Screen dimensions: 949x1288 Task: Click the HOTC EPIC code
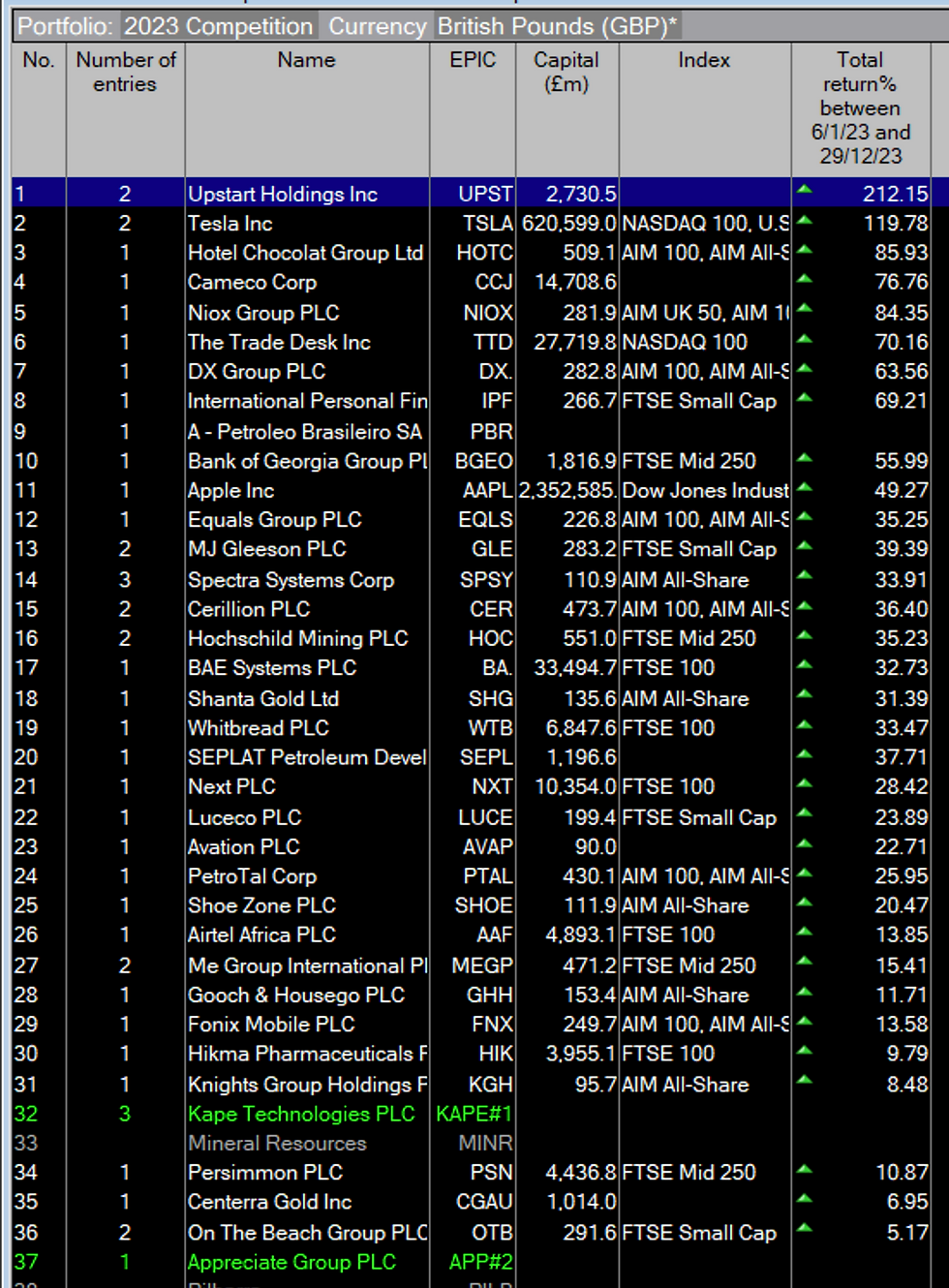[x=484, y=253]
